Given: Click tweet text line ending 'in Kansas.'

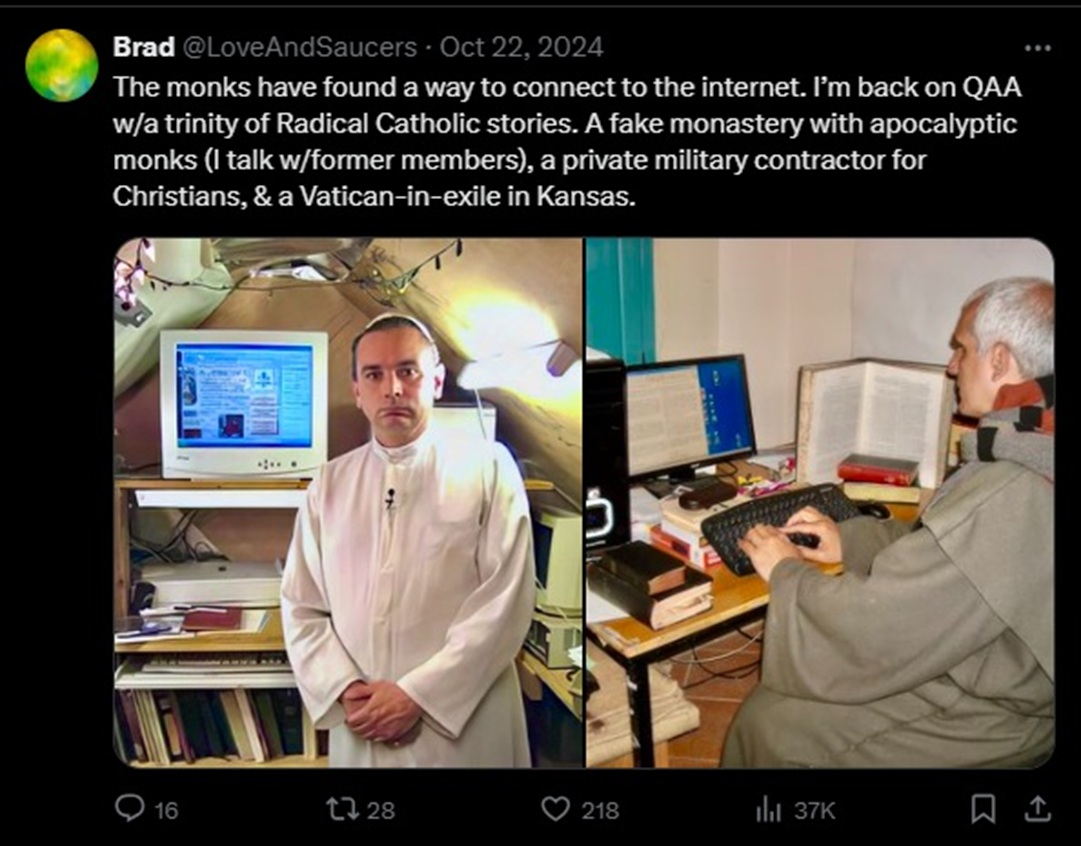Looking at the screenshot, I should [x=373, y=197].
